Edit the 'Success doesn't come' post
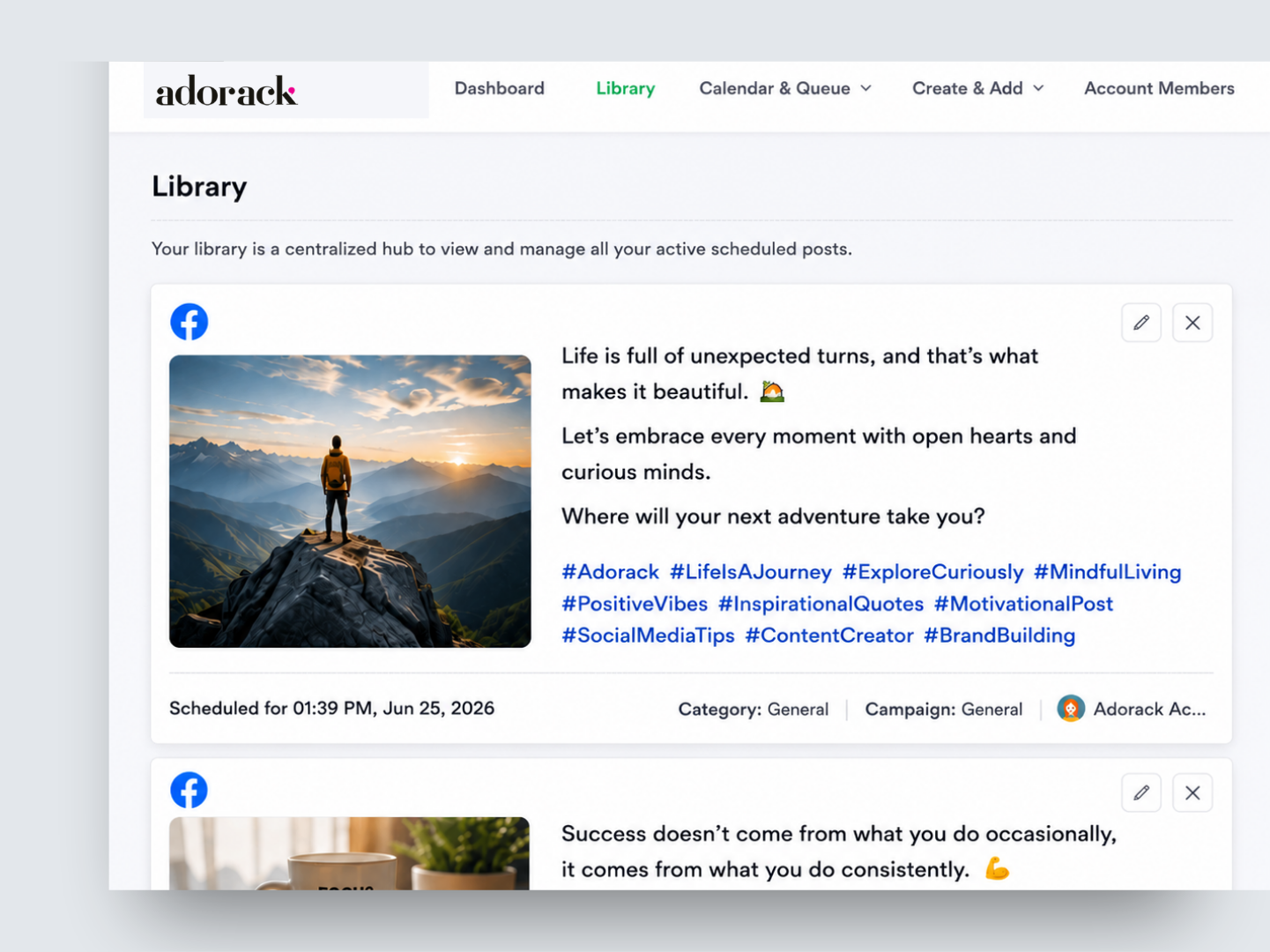Viewport: 1270px width, 952px height. click(1141, 792)
